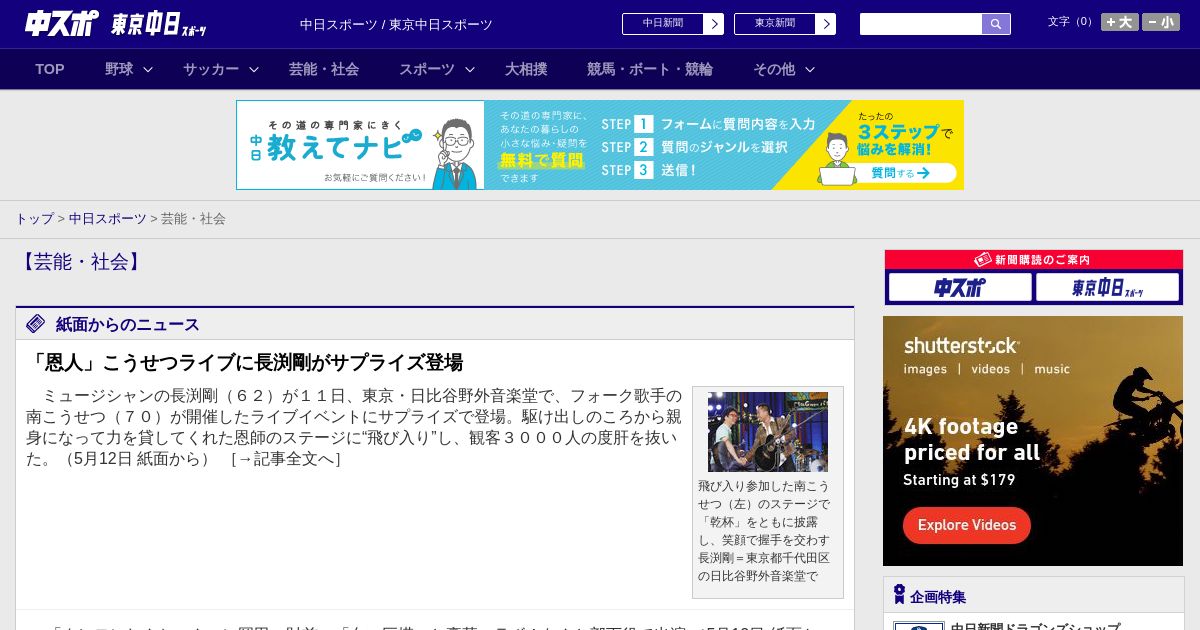Click the 芸能・社会 breadcrumb text
Image resolution: width=1200 pixels, height=630 pixels.
coord(193,218)
